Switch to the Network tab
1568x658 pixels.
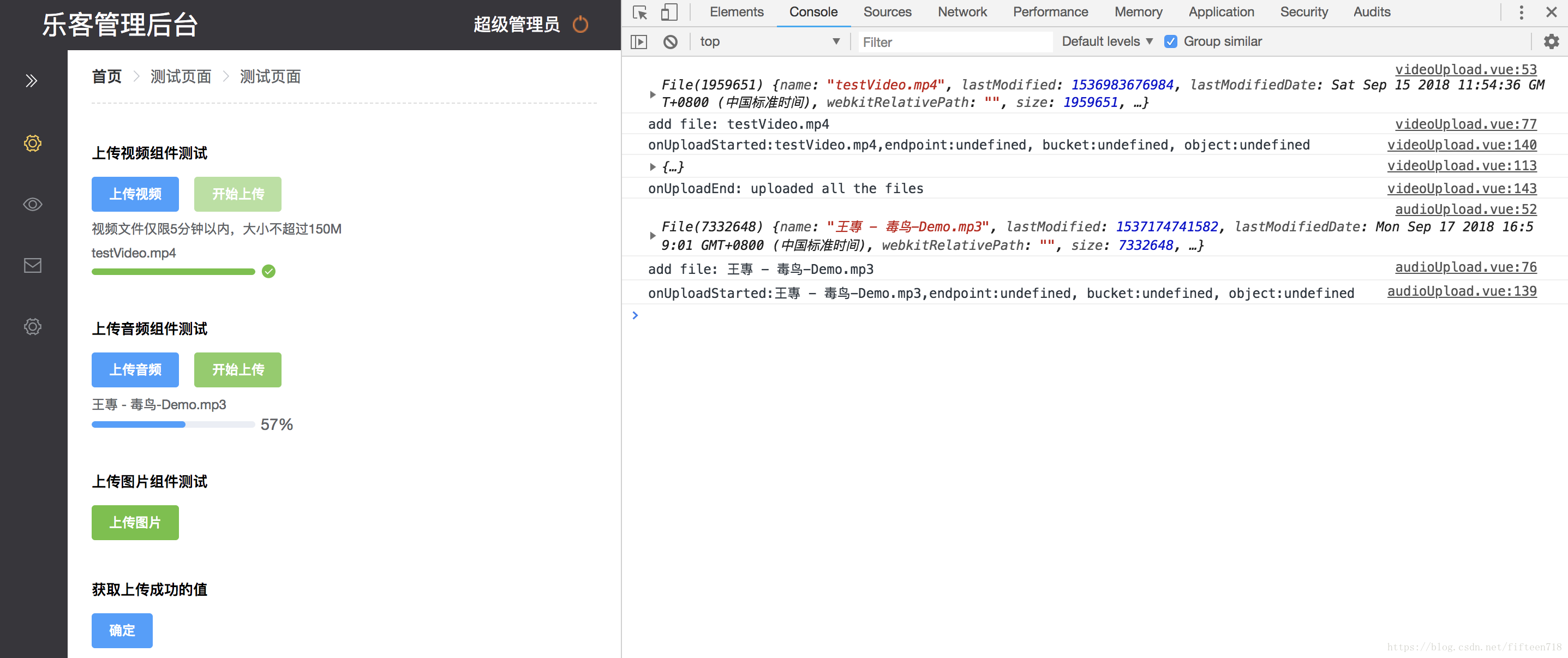coord(962,12)
